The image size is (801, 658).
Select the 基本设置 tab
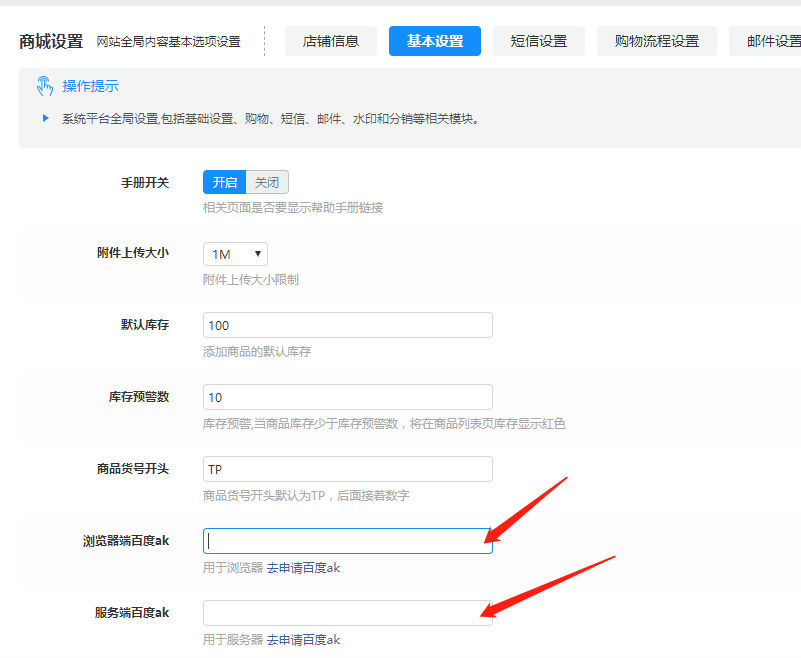435,41
